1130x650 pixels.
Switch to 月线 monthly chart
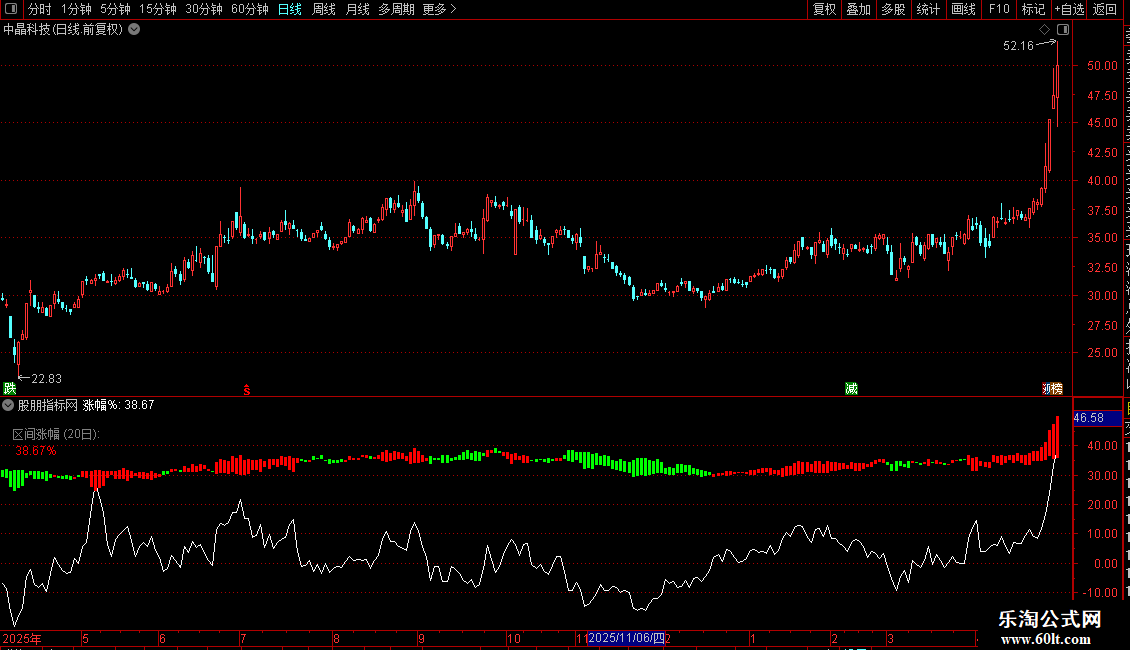[x=357, y=9]
